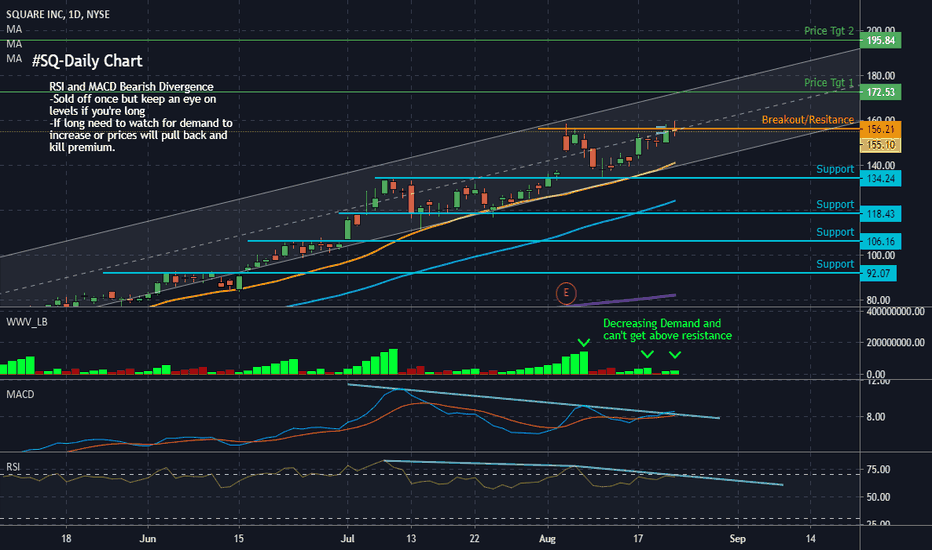
Task: Click the 8.00 value on the MACD scale
Action: 876,417
